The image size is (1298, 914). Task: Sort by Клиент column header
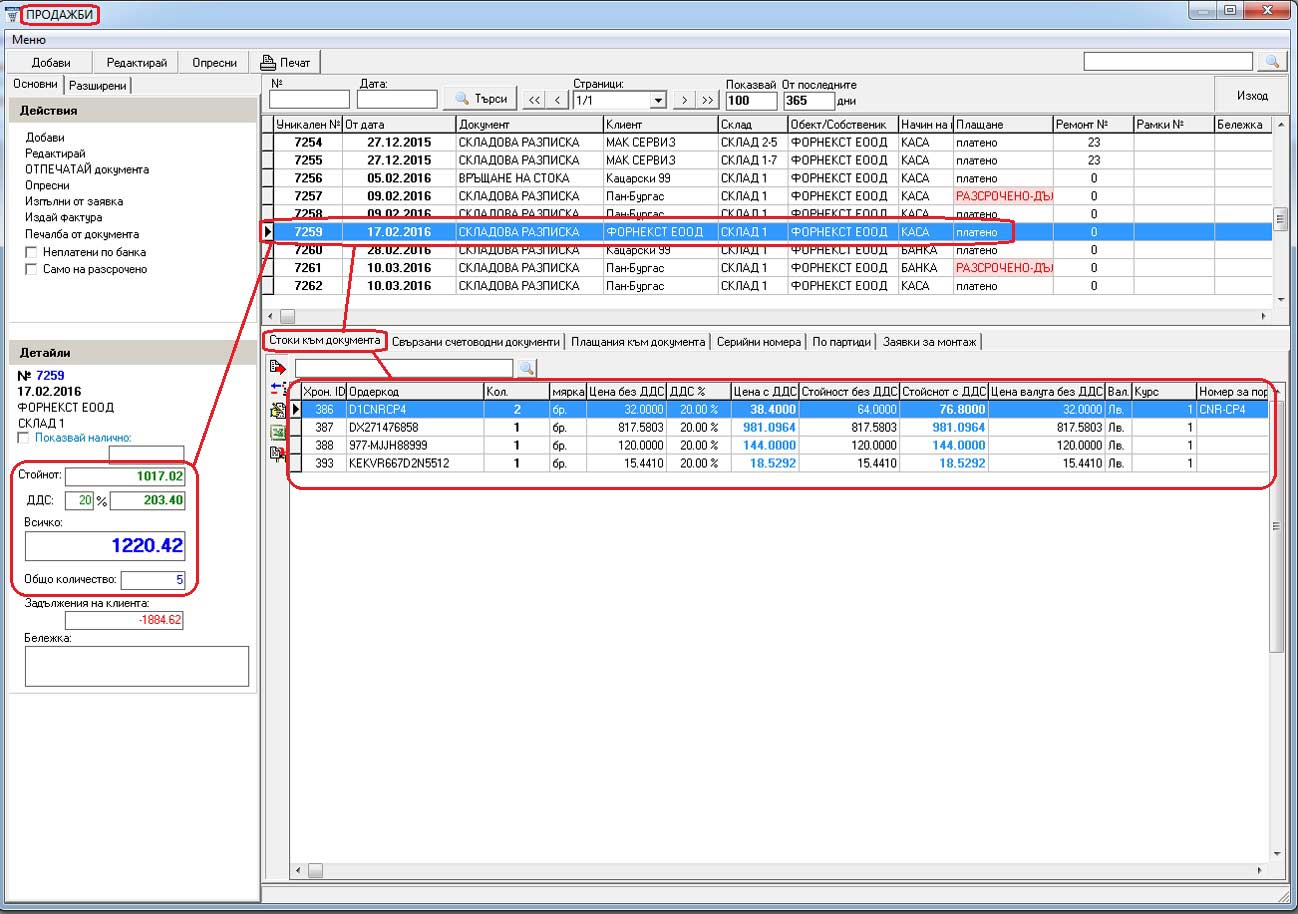660,125
